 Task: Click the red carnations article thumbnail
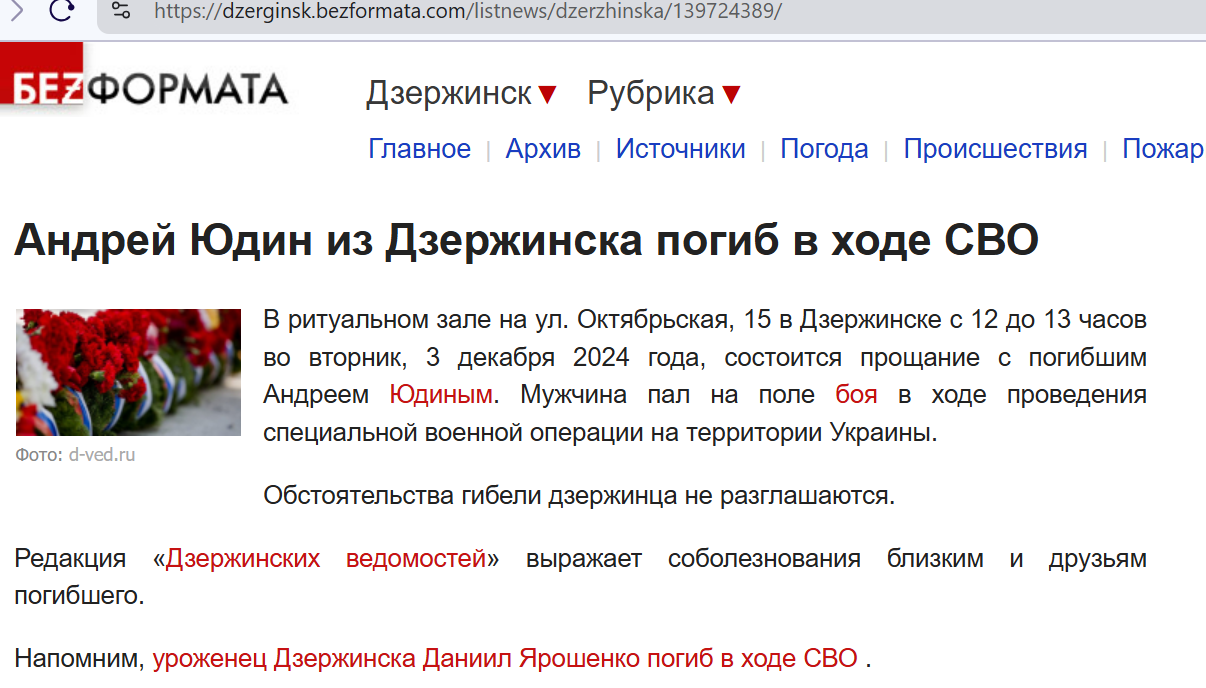128,372
